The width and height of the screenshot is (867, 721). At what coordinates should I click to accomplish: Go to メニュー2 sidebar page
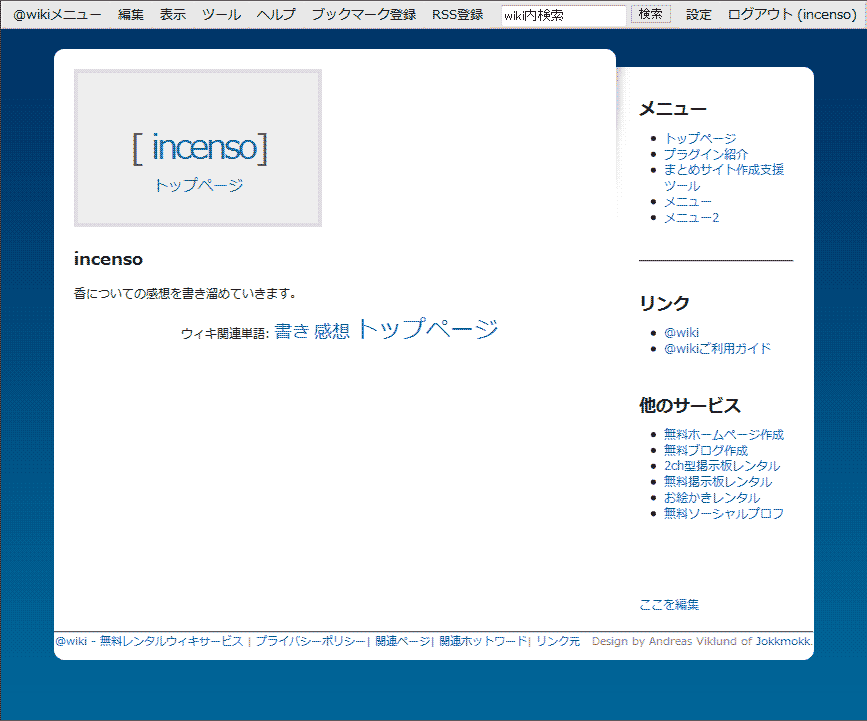pos(690,218)
